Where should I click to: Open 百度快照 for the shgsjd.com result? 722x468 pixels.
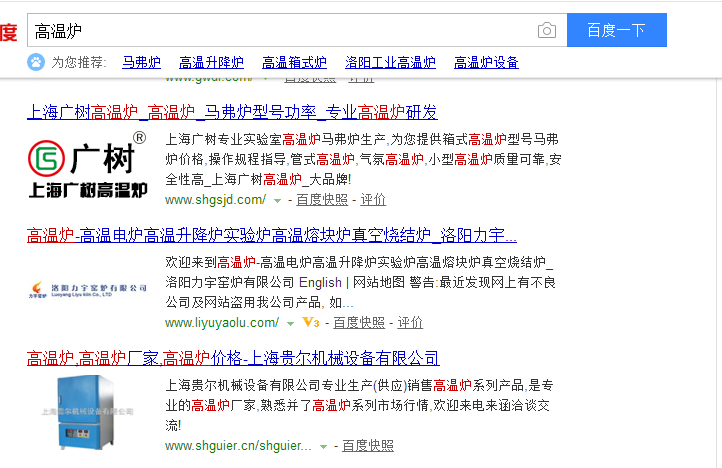322,200
